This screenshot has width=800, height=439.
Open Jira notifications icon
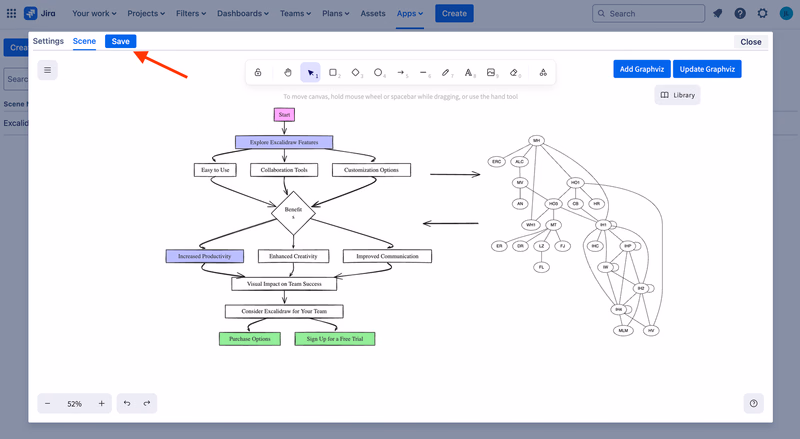tap(717, 13)
